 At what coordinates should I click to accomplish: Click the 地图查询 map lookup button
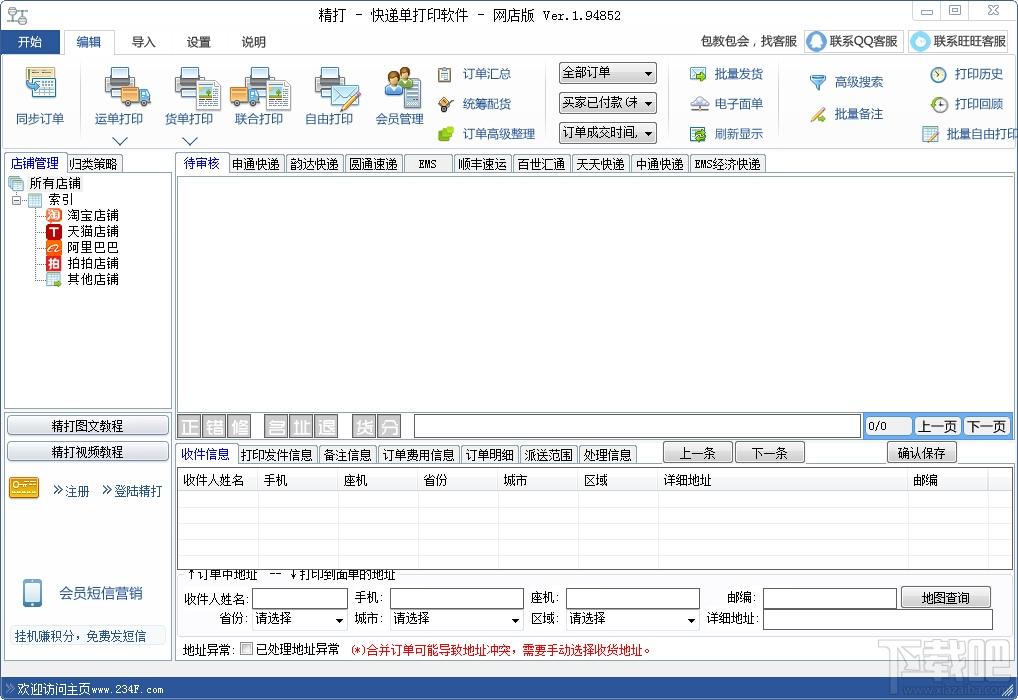pos(945,598)
